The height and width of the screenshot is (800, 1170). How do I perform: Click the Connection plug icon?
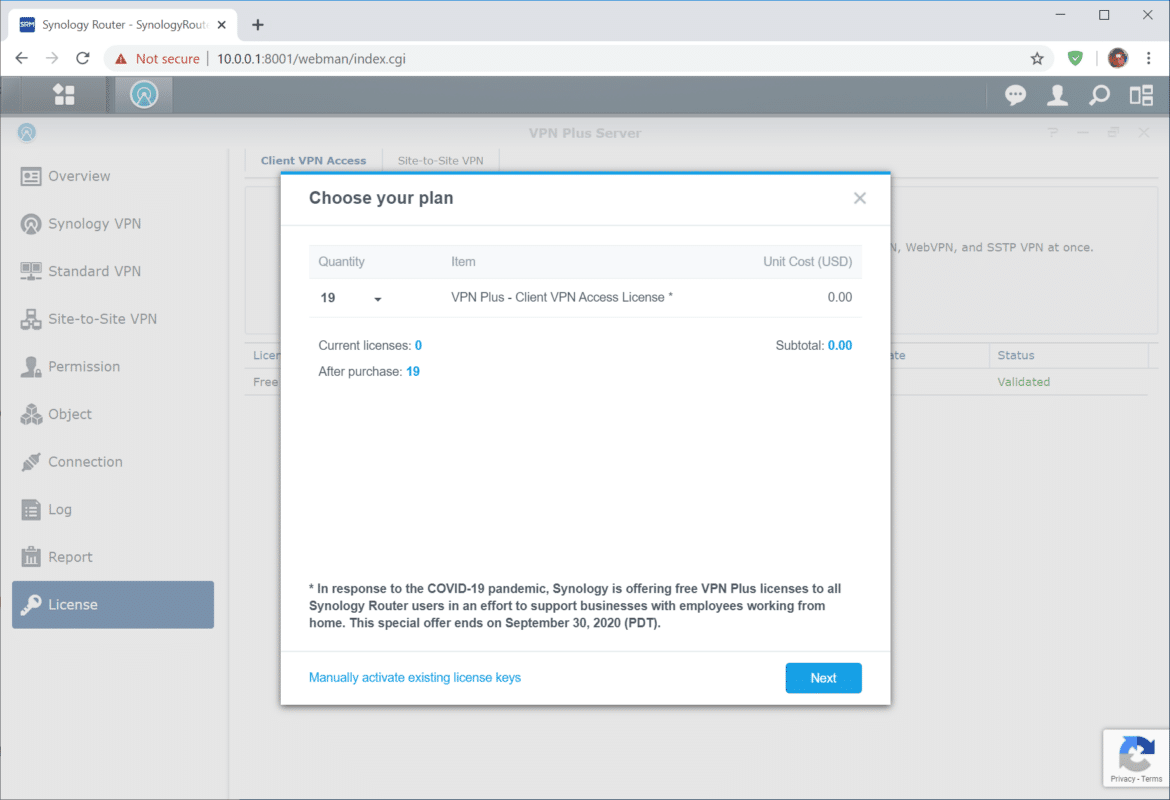coord(31,462)
